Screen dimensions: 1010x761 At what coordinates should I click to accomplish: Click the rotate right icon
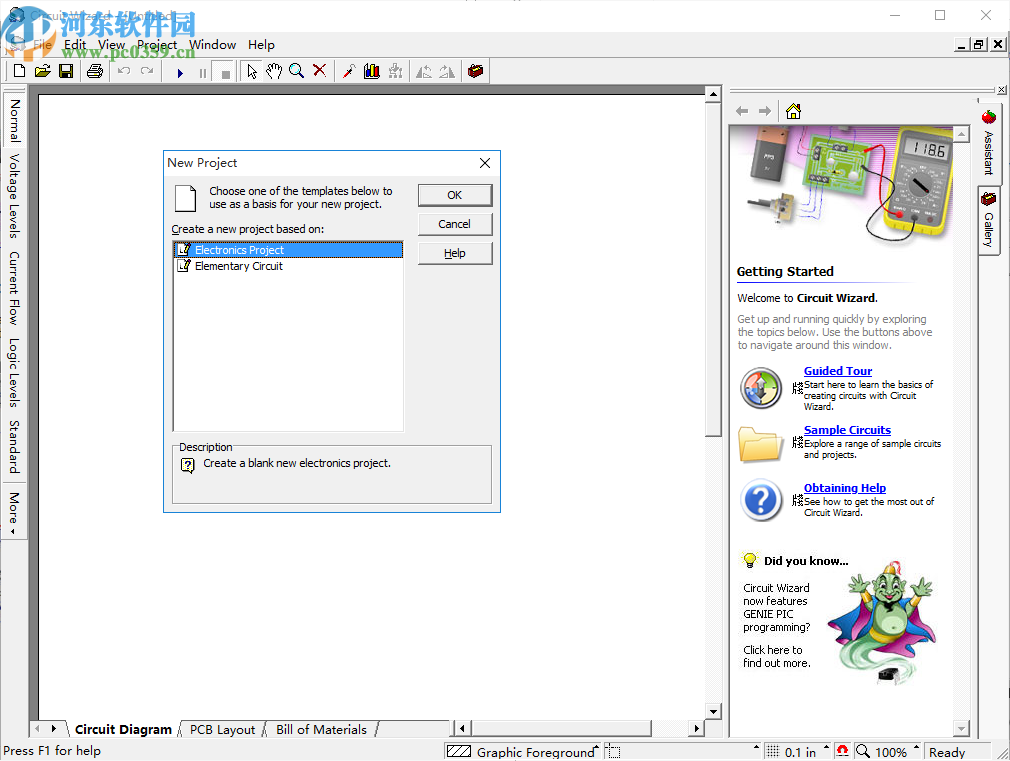click(447, 71)
